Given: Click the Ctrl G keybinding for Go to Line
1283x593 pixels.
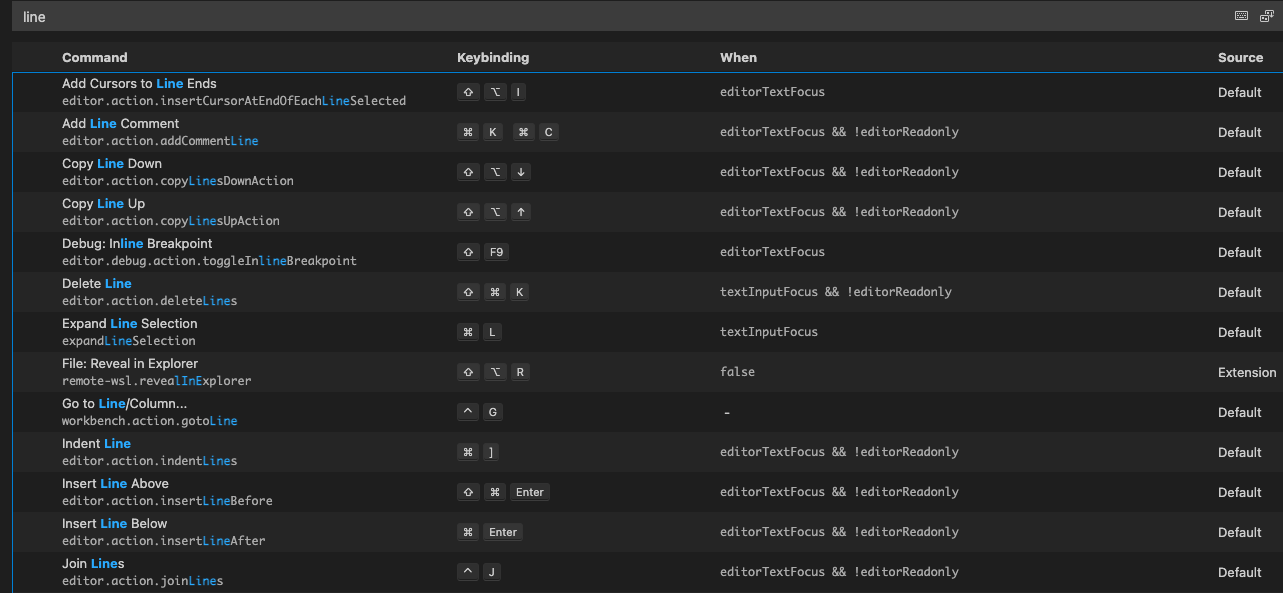Looking at the screenshot, I should coord(479,412).
